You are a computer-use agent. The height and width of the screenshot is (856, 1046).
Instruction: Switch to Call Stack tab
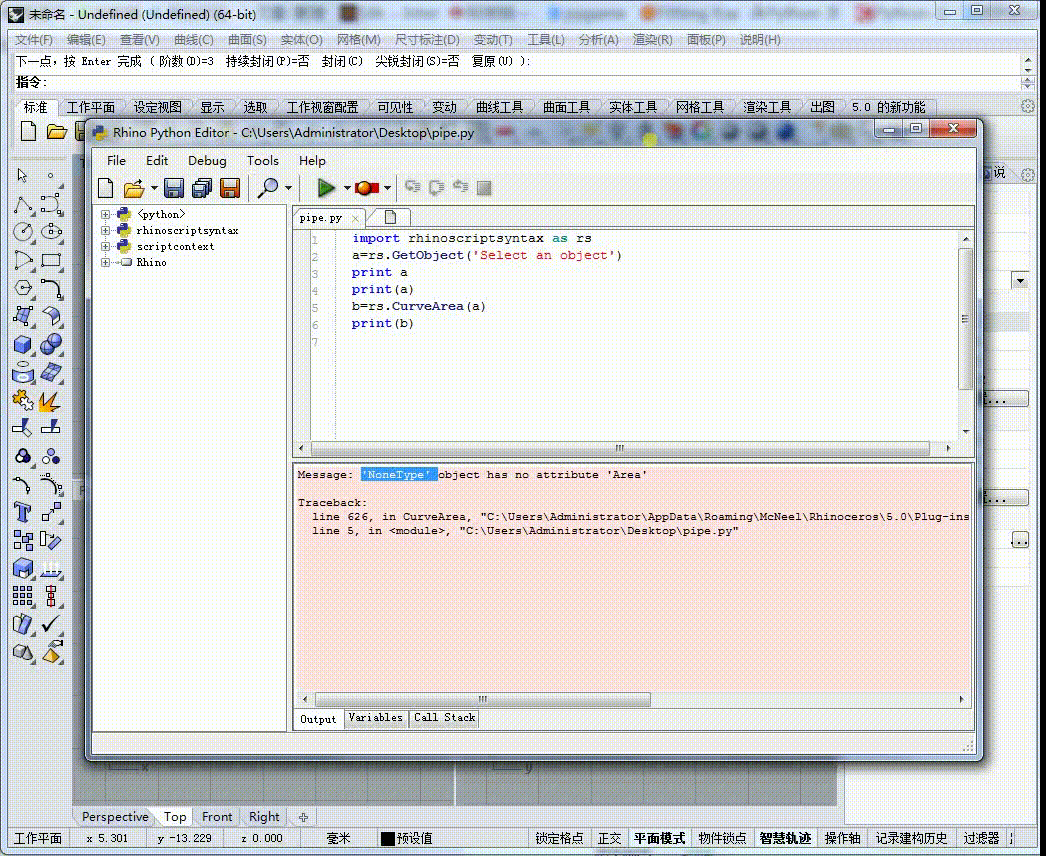pyautogui.click(x=444, y=718)
